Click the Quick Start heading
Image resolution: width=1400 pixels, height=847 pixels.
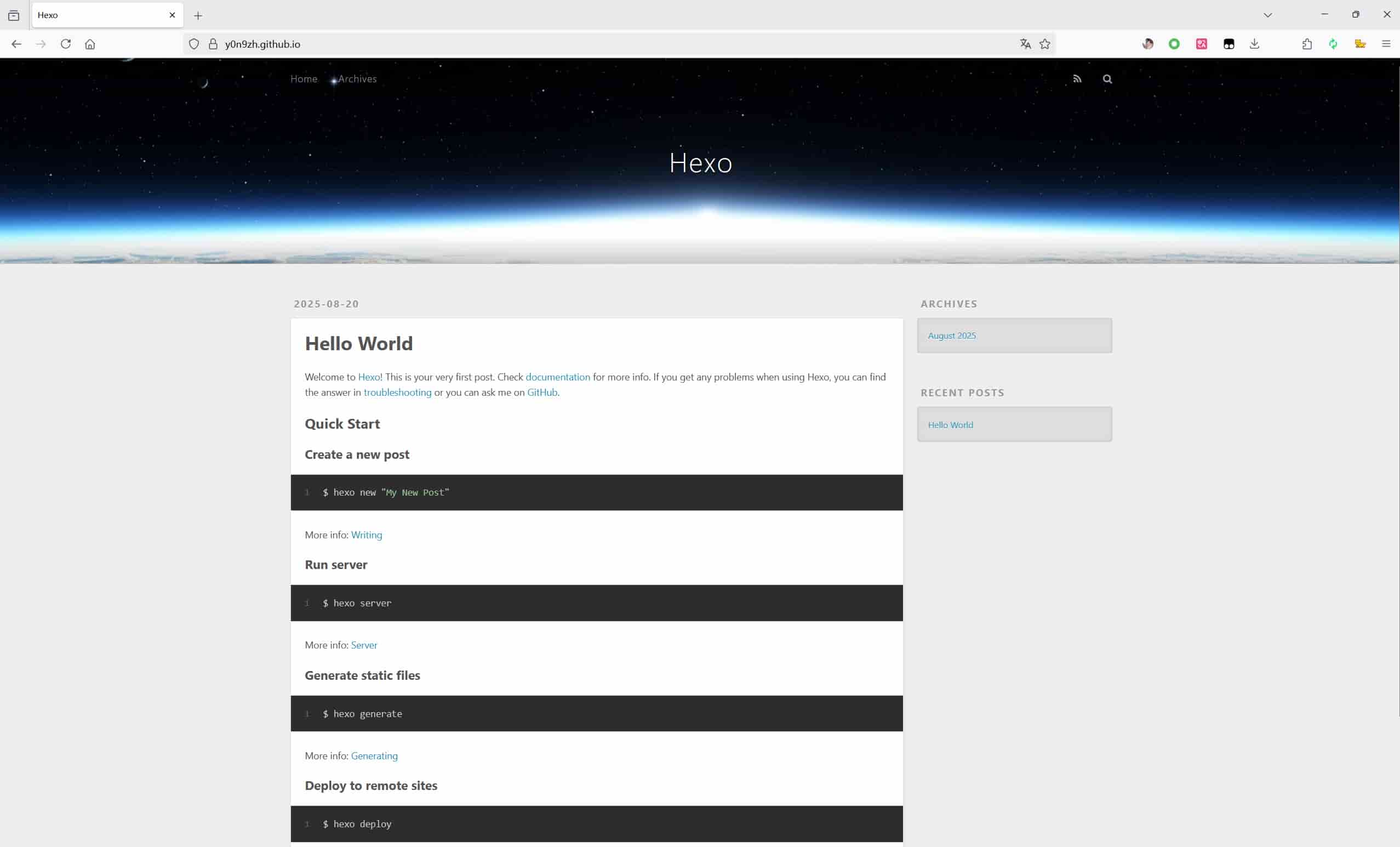342,424
